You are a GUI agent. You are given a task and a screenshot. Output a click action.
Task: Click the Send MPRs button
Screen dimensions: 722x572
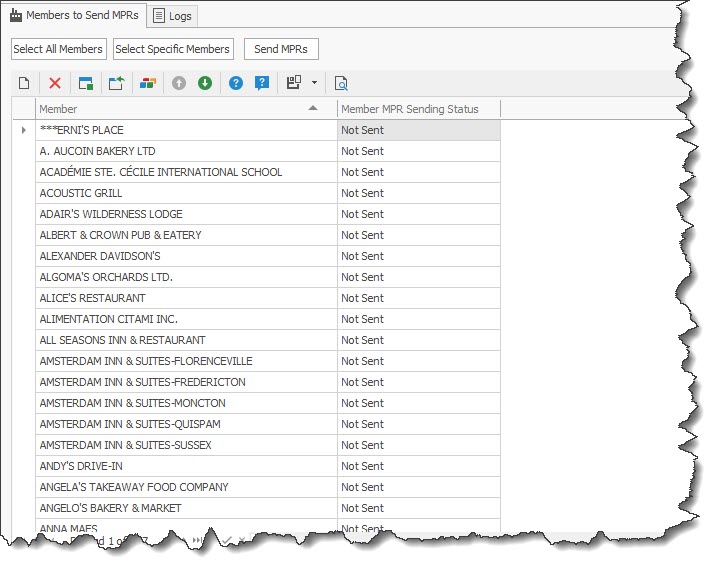(x=281, y=49)
